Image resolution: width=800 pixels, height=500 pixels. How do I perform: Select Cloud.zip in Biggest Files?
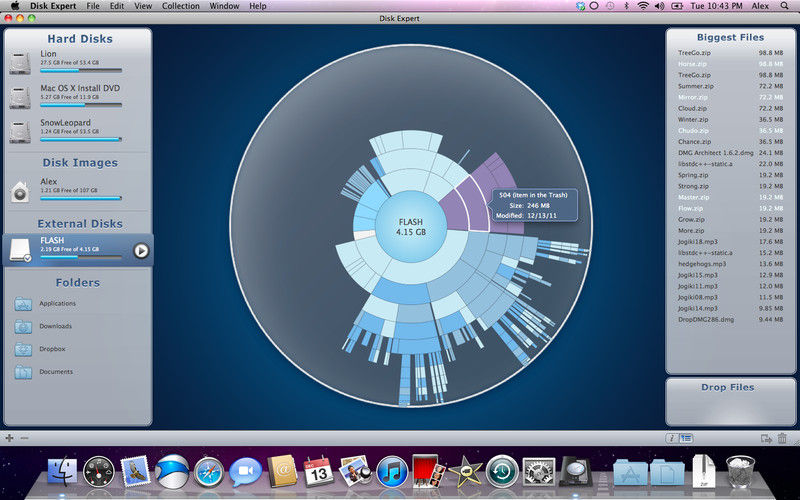730,108
